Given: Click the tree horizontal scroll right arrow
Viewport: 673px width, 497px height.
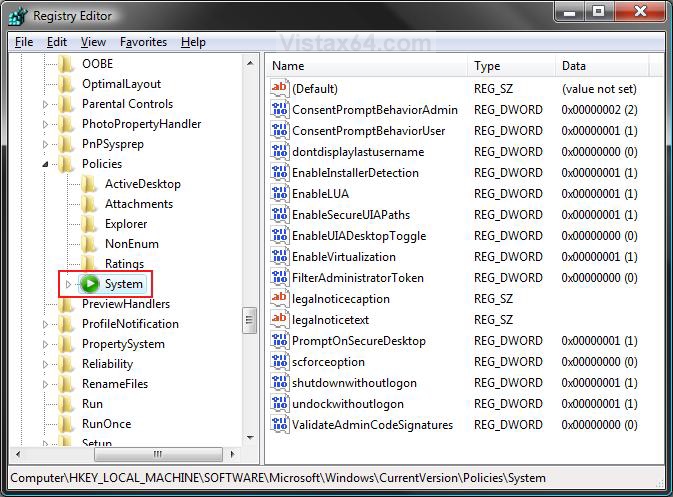Looking at the screenshot, I should (x=232, y=454).
